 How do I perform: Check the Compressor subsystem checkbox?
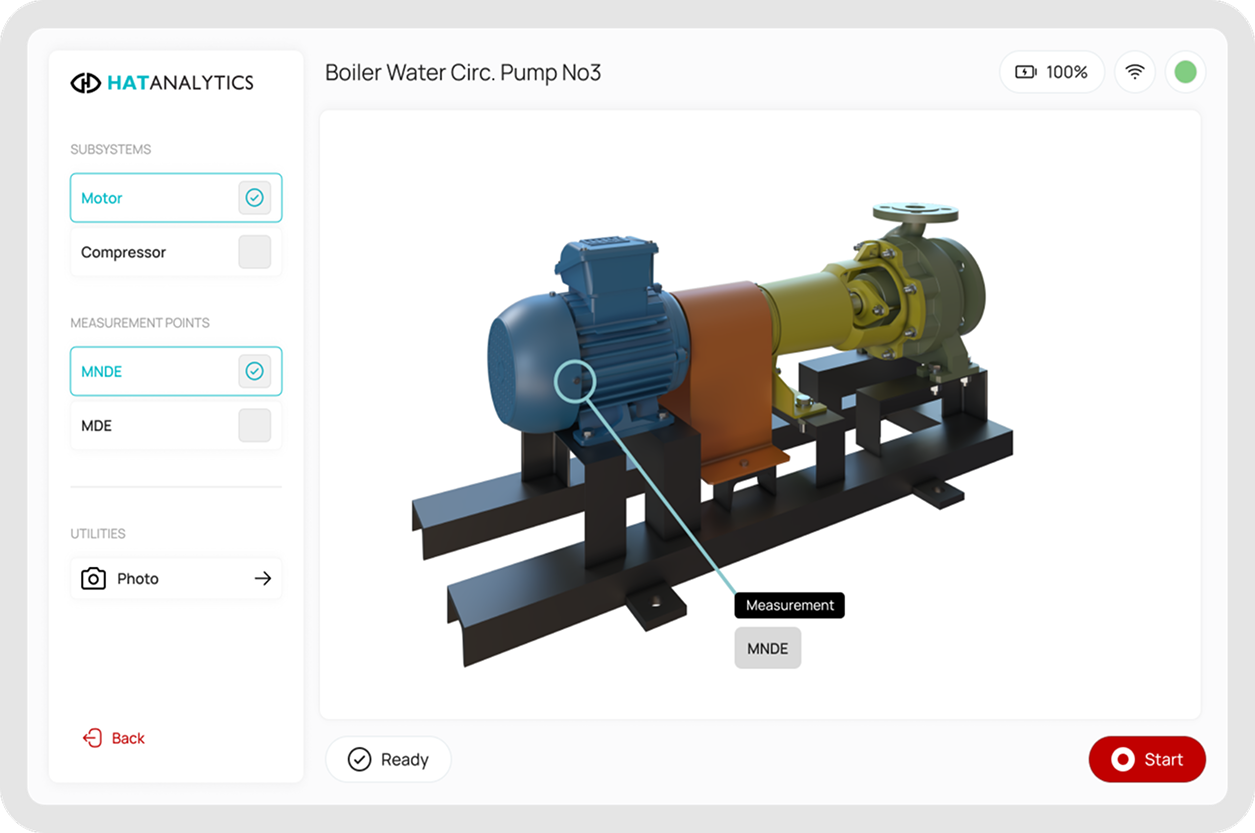click(255, 252)
